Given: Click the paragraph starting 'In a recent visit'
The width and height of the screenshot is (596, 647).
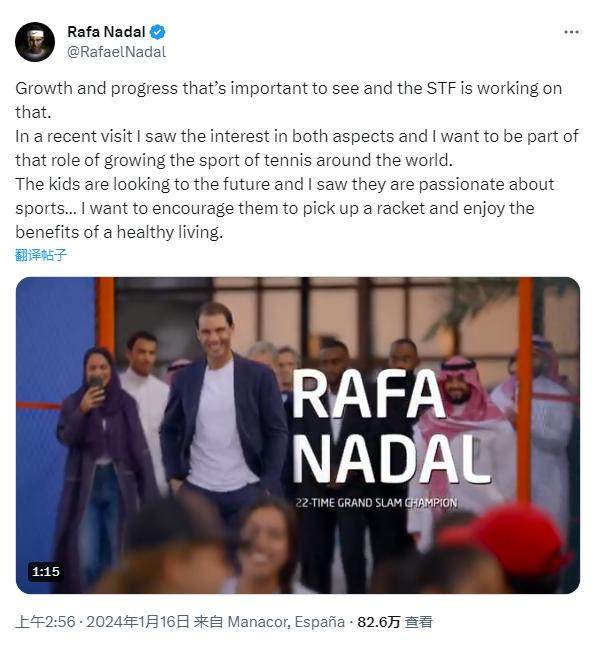Looking at the screenshot, I should [x=297, y=148].
